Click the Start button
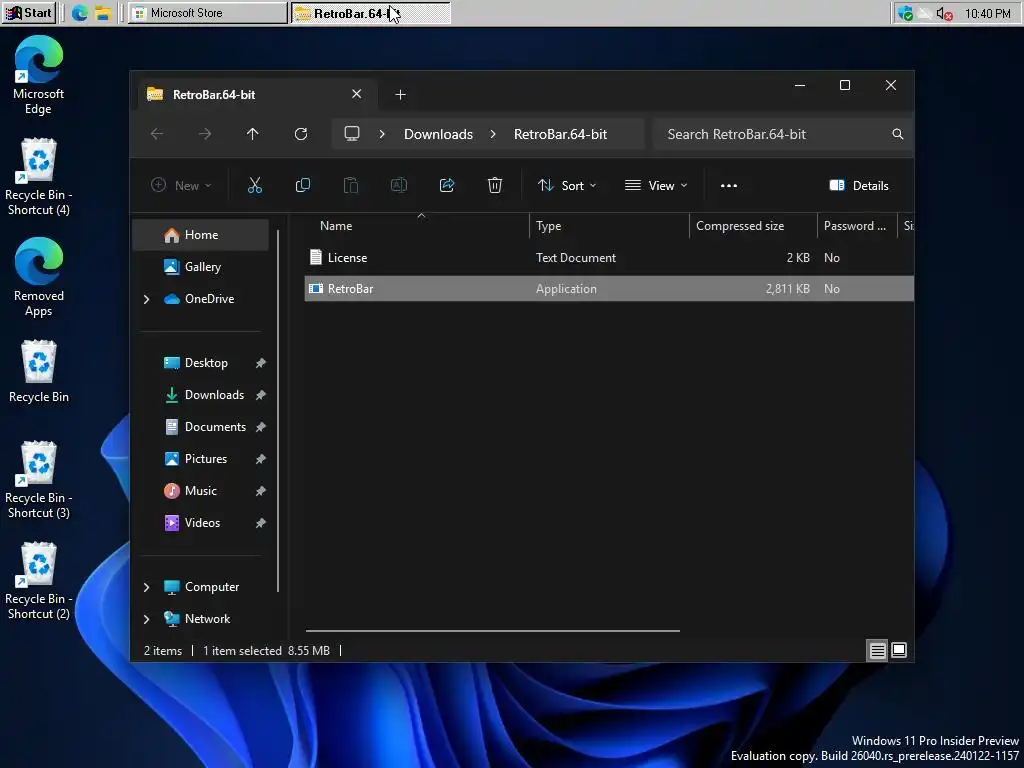Screen dimensions: 1024x768 coord(29,13)
